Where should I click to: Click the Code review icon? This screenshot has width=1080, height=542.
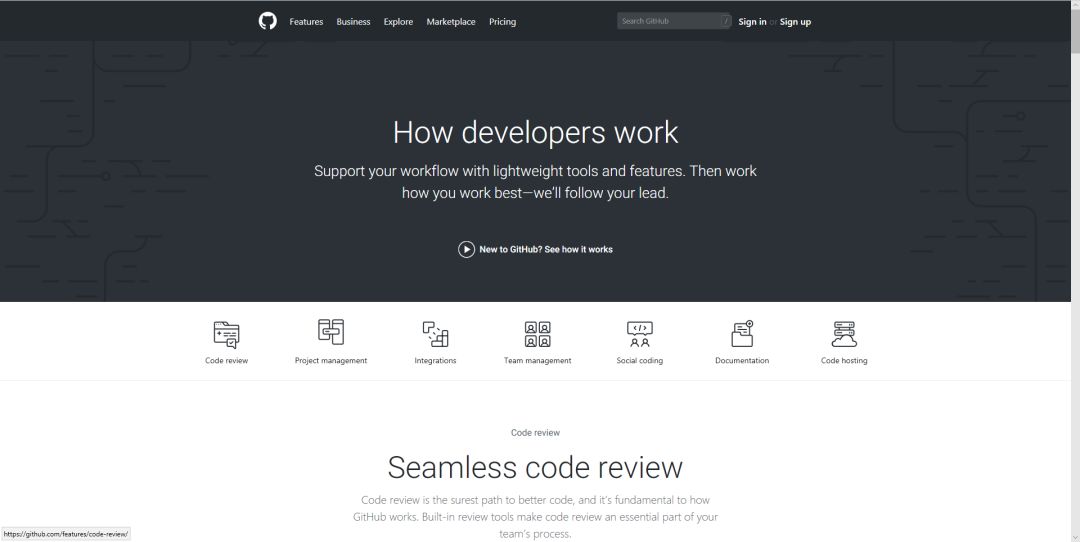click(227, 335)
